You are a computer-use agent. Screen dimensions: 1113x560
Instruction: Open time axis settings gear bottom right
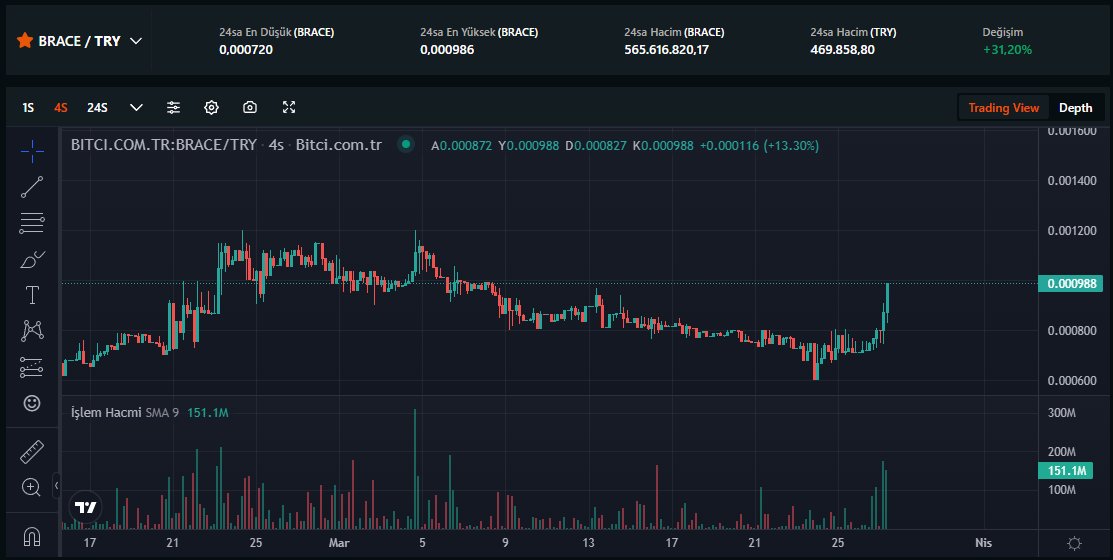(x=1075, y=544)
